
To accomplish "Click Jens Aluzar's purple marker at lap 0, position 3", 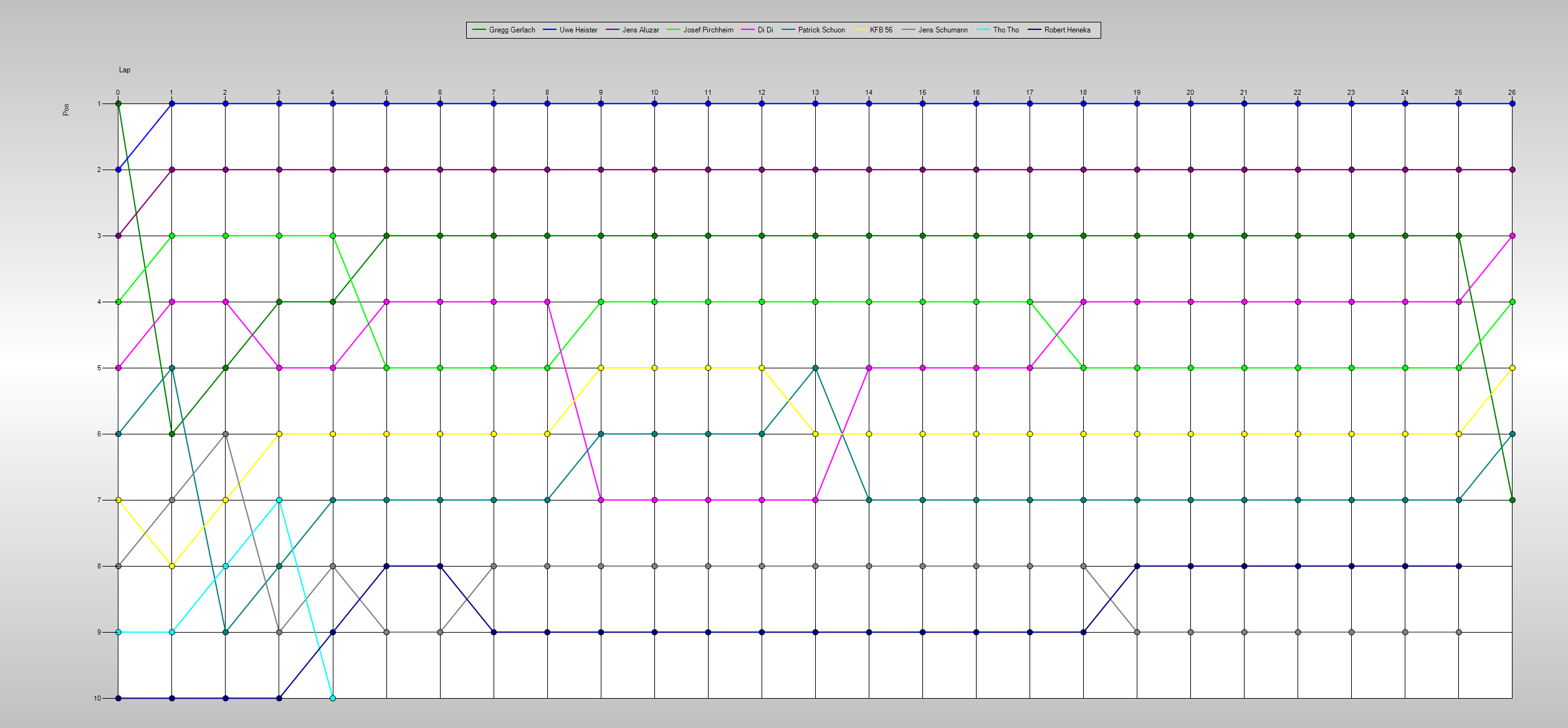I will click(118, 236).
